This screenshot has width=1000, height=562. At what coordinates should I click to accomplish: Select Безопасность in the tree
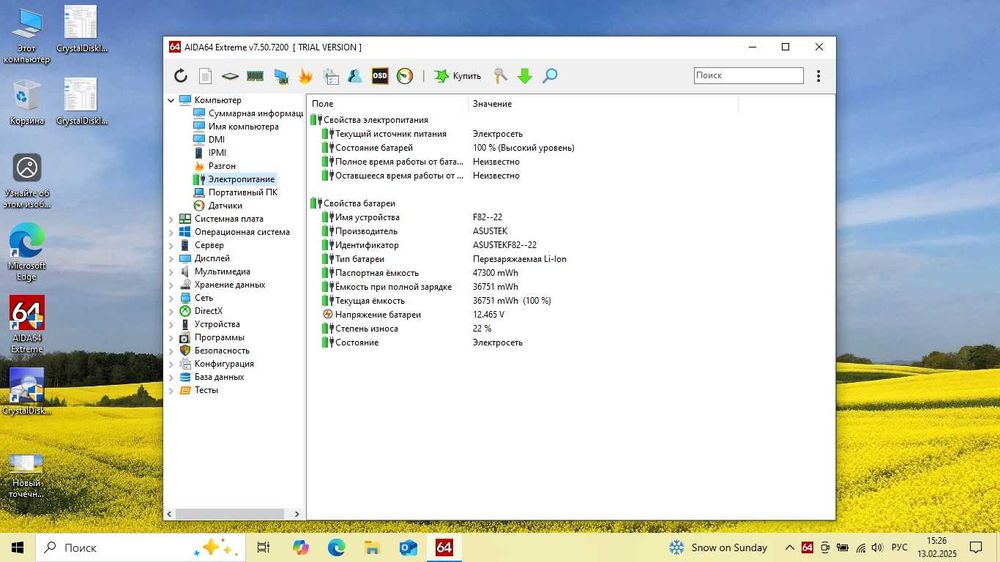click(222, 350)
